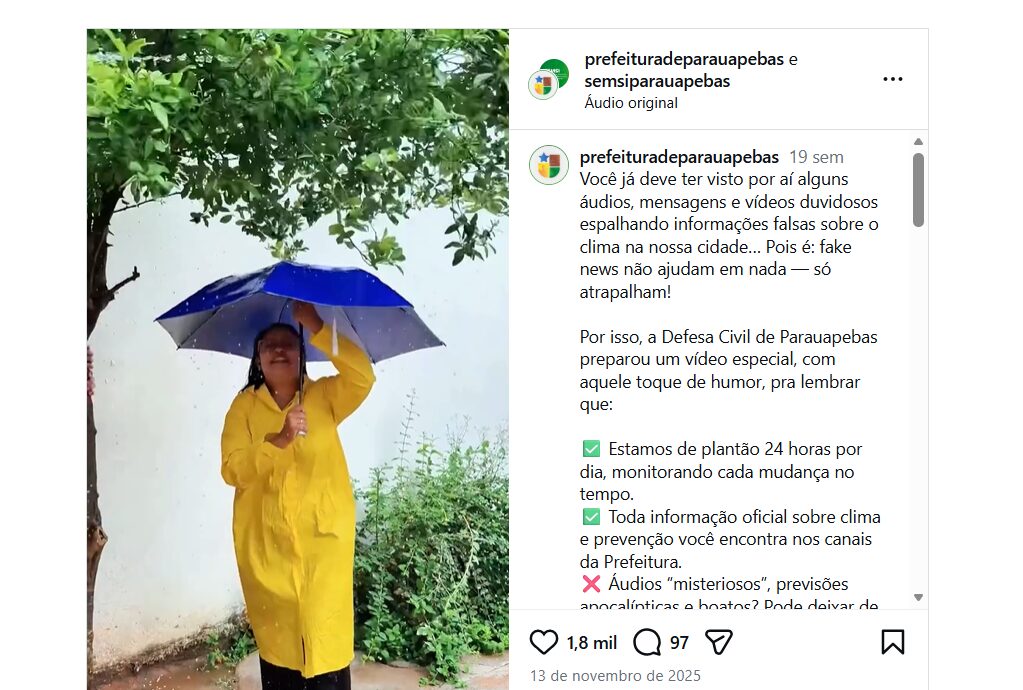
Task: Click the Áudio original link
Action: point(631,103)
